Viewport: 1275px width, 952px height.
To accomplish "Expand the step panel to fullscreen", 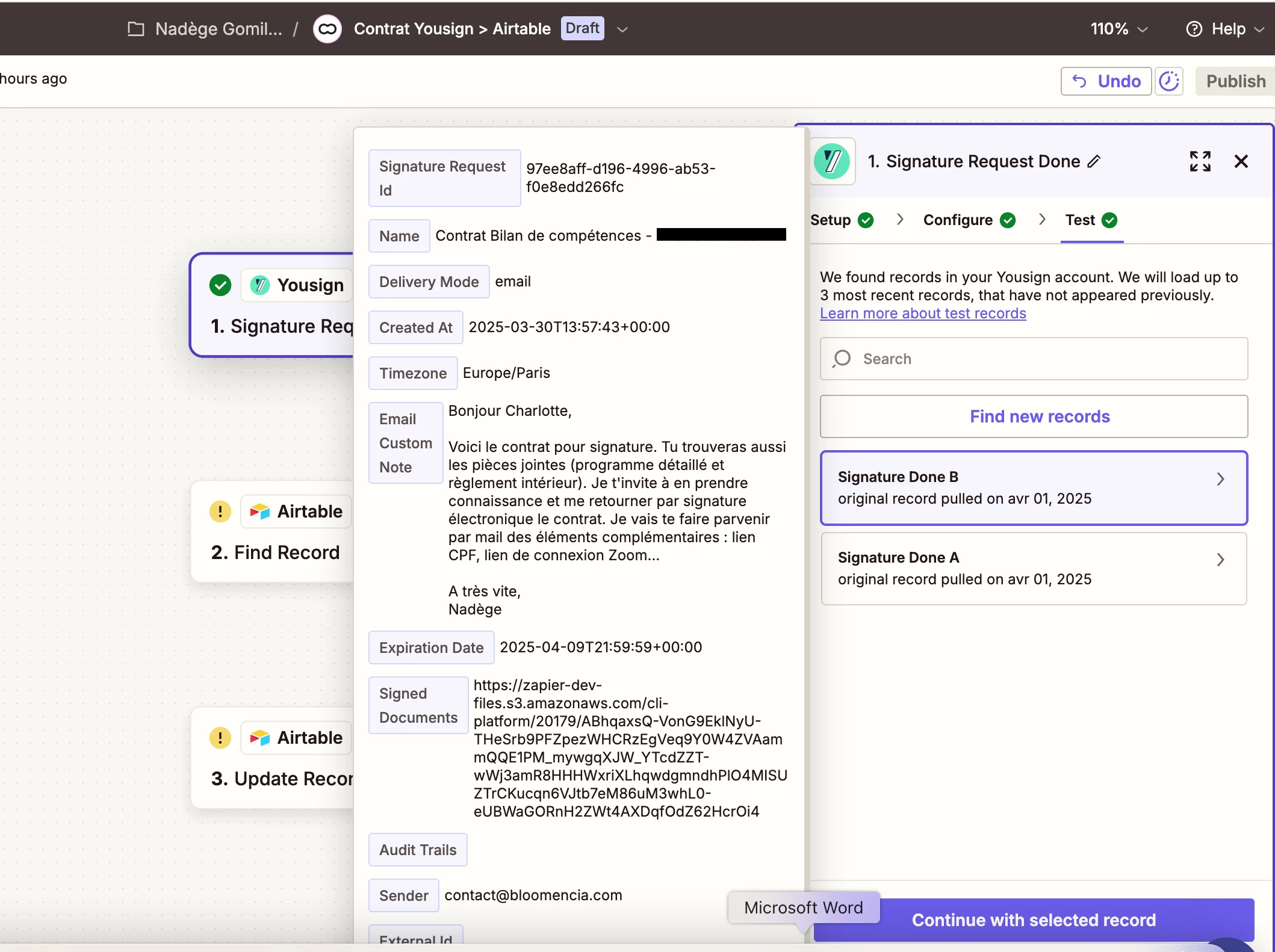I will click(1200, 161).
